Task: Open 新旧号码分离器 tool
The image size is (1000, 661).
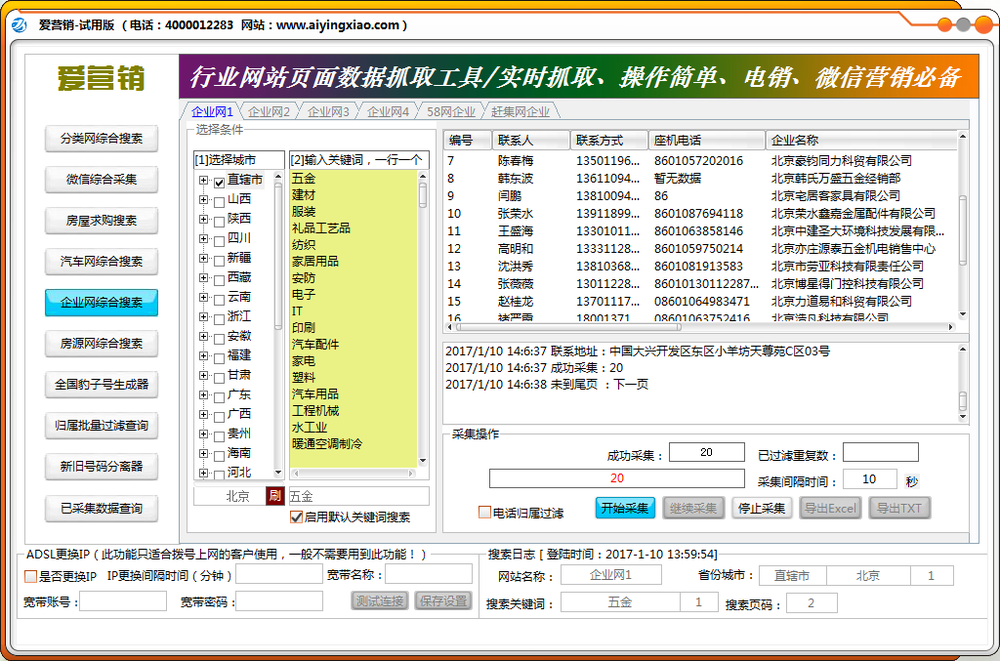Action: (x=101, y=466)
